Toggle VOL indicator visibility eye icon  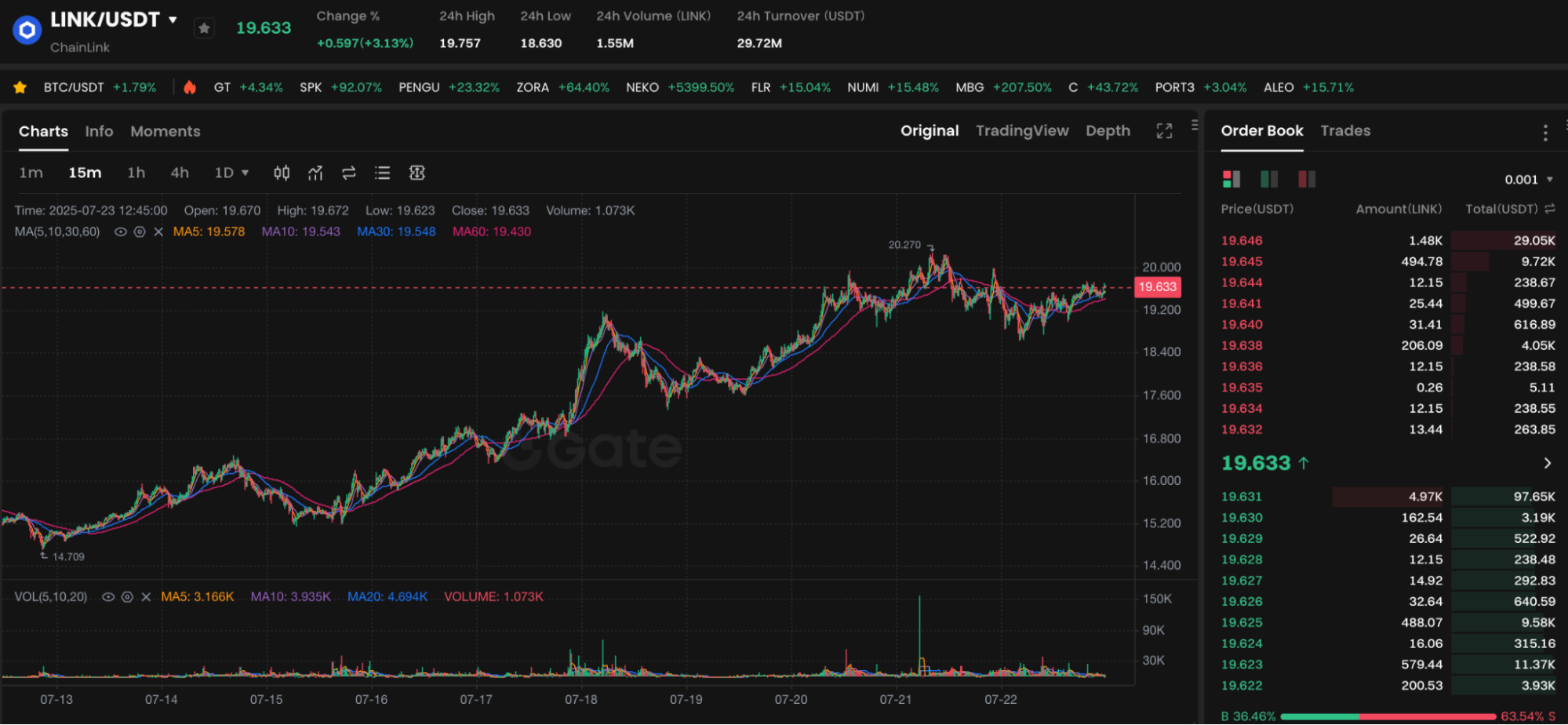(108, 596)
